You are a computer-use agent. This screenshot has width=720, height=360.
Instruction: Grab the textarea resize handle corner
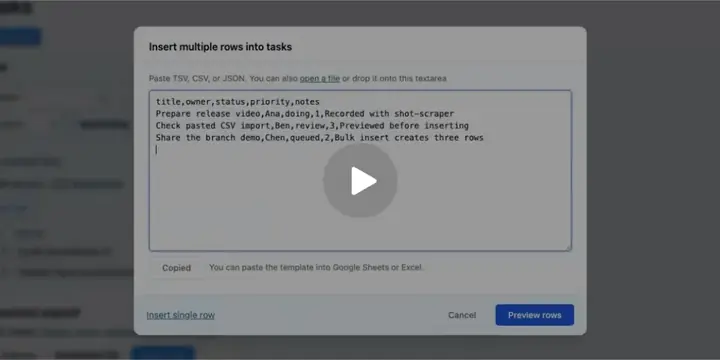(x=568, y=248)
